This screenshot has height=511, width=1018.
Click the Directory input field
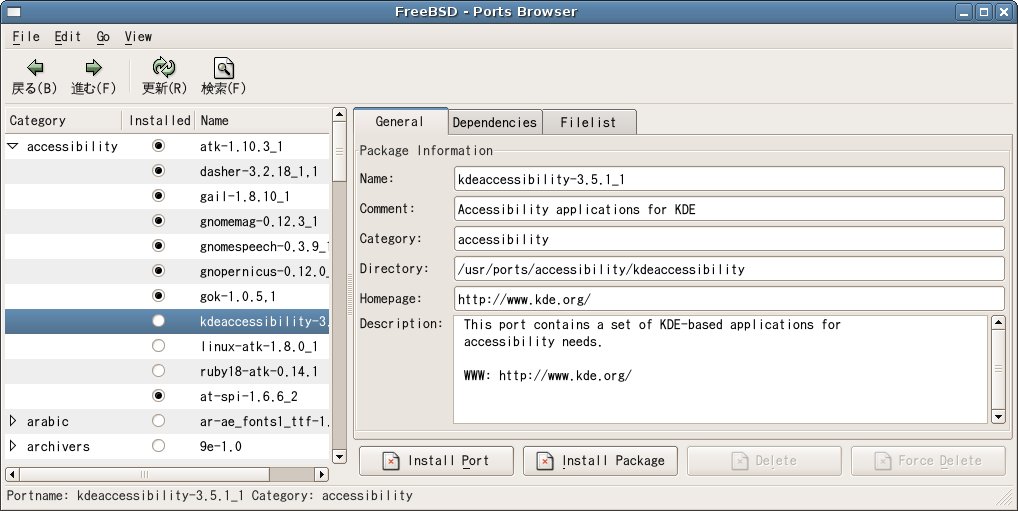tap(729, 269)
